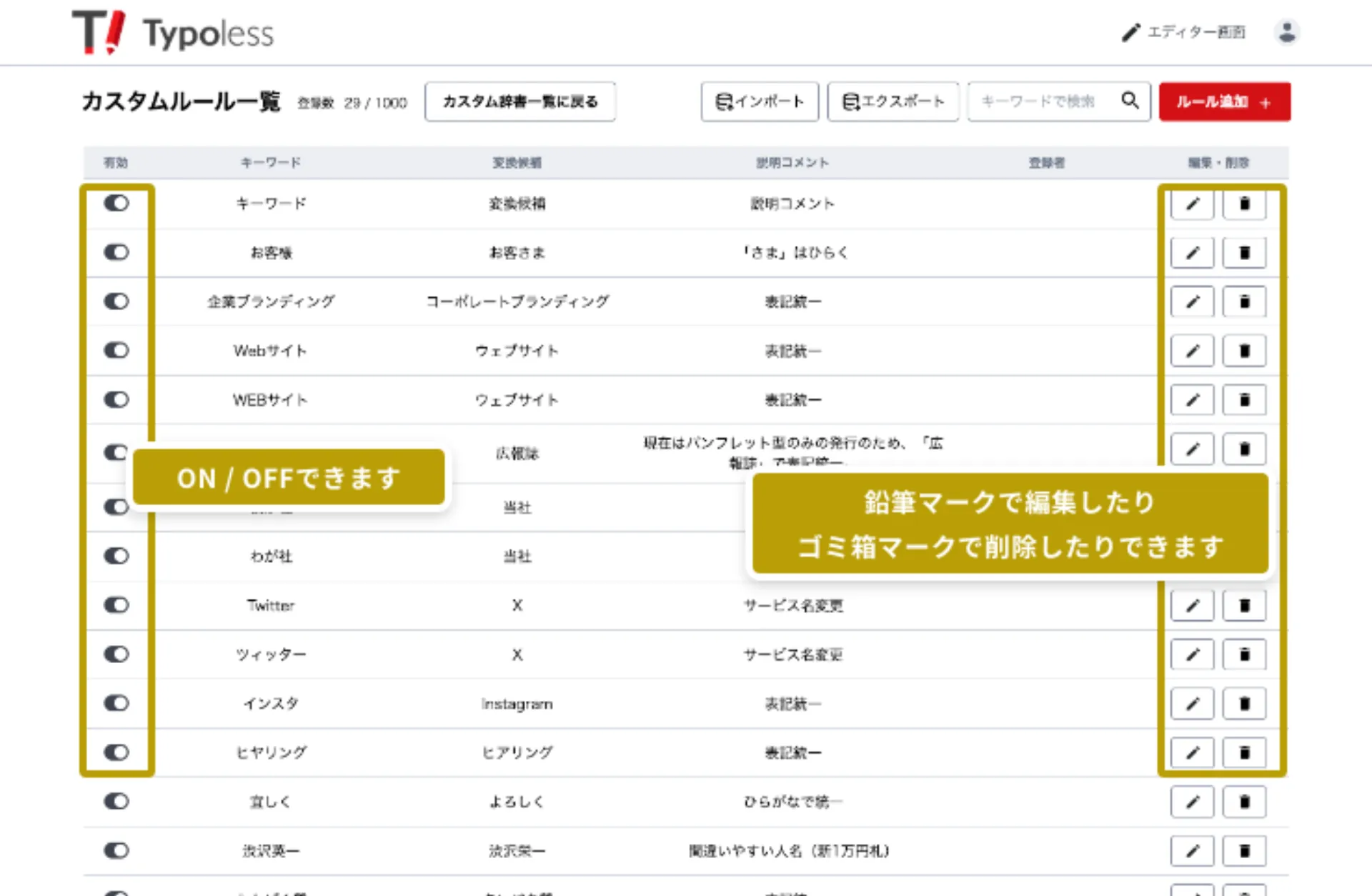The height and width of the screenshot is (896, 1372).
Task: Click the Typoless logo
Action: (173, 33)
